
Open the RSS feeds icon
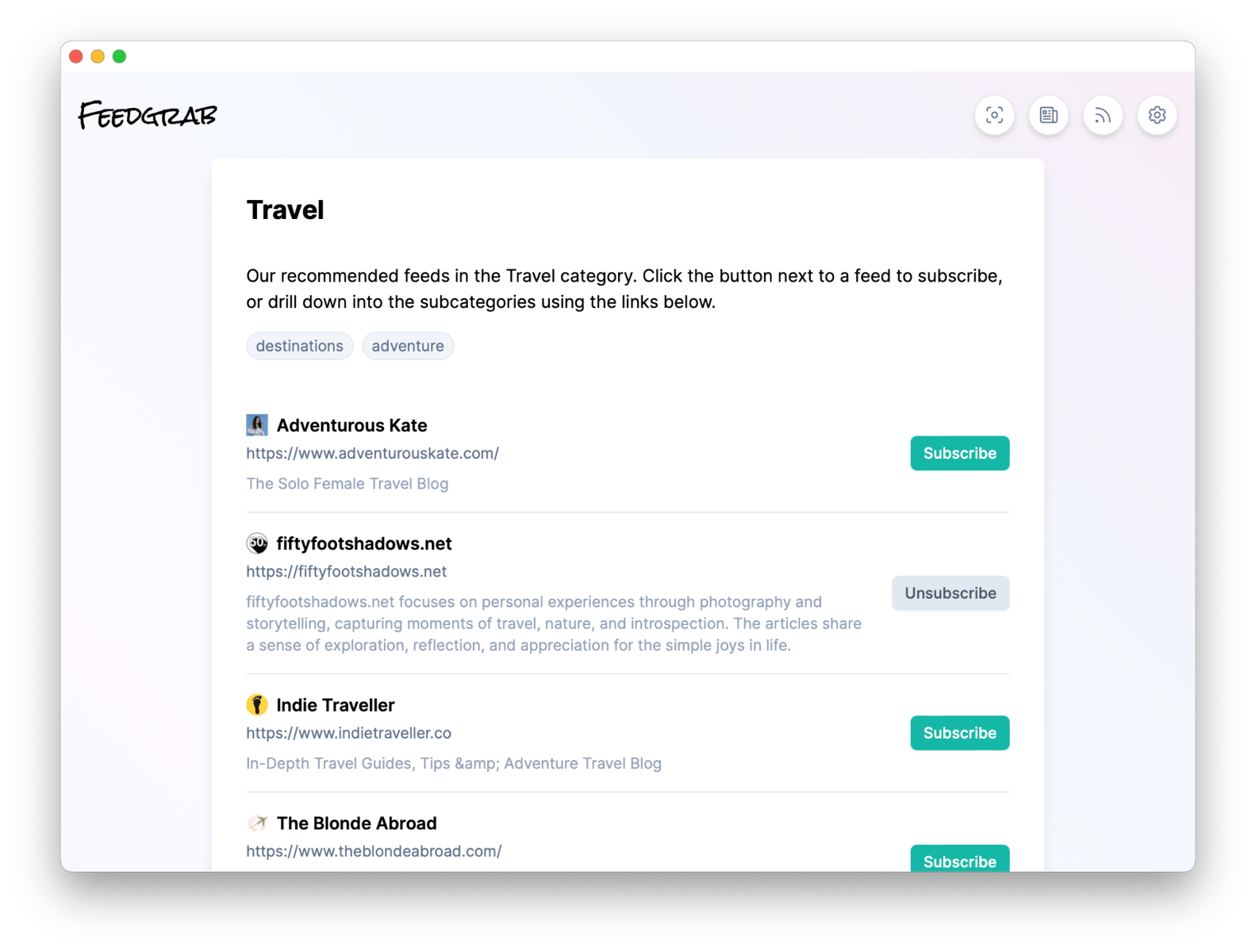pos(1103,115)
